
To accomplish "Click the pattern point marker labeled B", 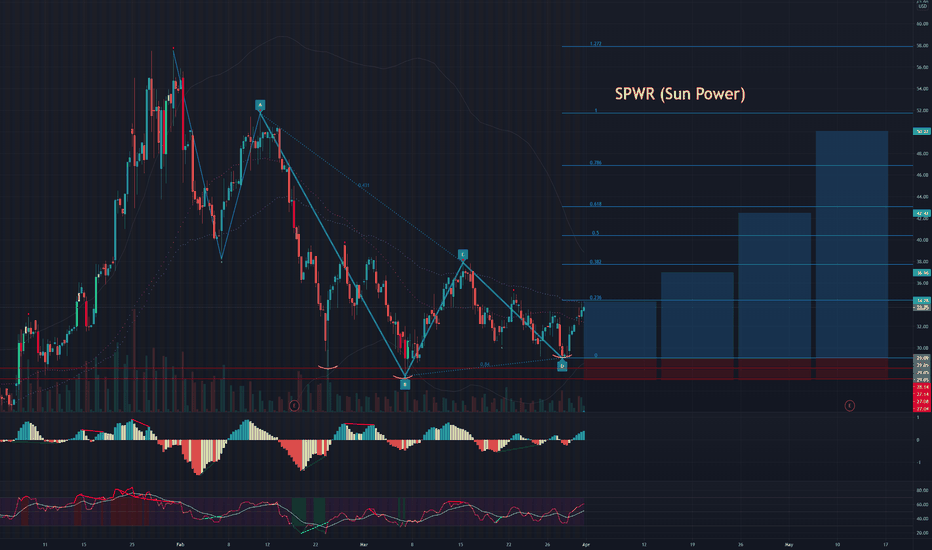I will pos(405,385).
